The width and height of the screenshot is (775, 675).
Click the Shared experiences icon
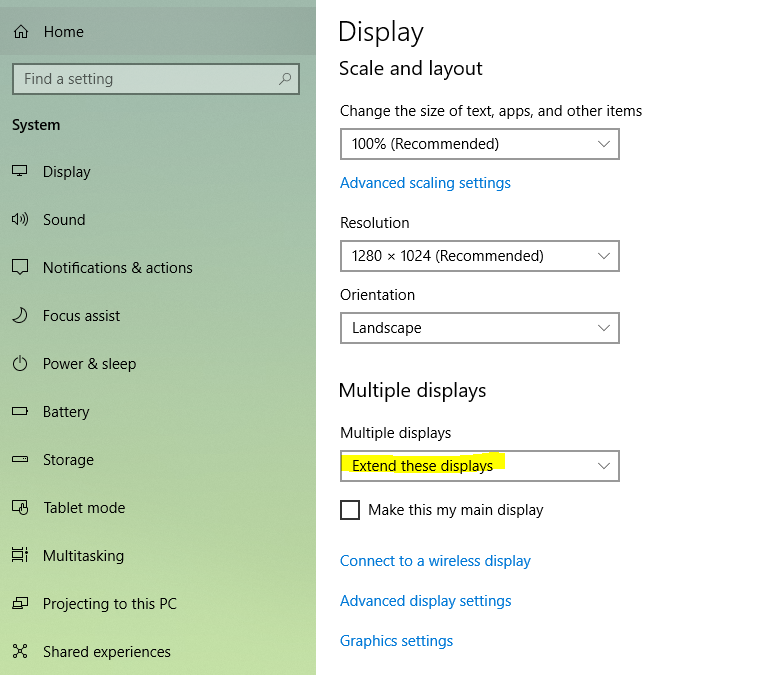point(20,652)
